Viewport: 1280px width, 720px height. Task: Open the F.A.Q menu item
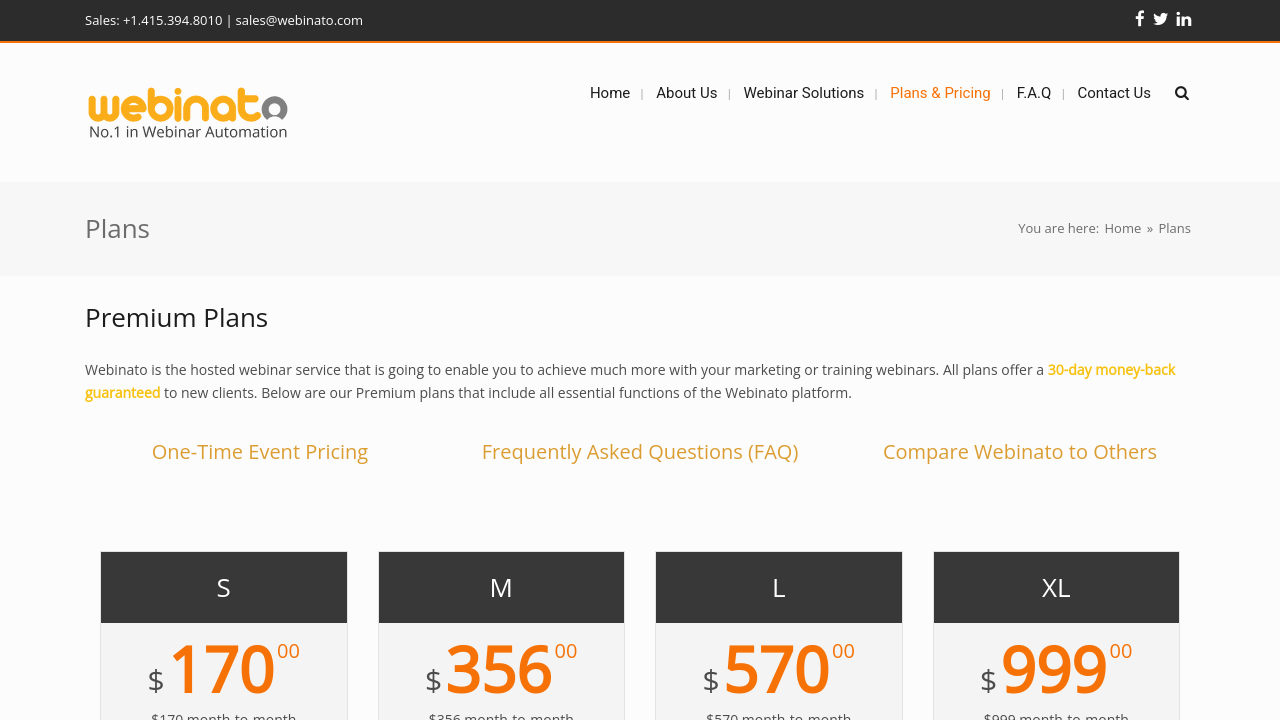[1033, 93]
